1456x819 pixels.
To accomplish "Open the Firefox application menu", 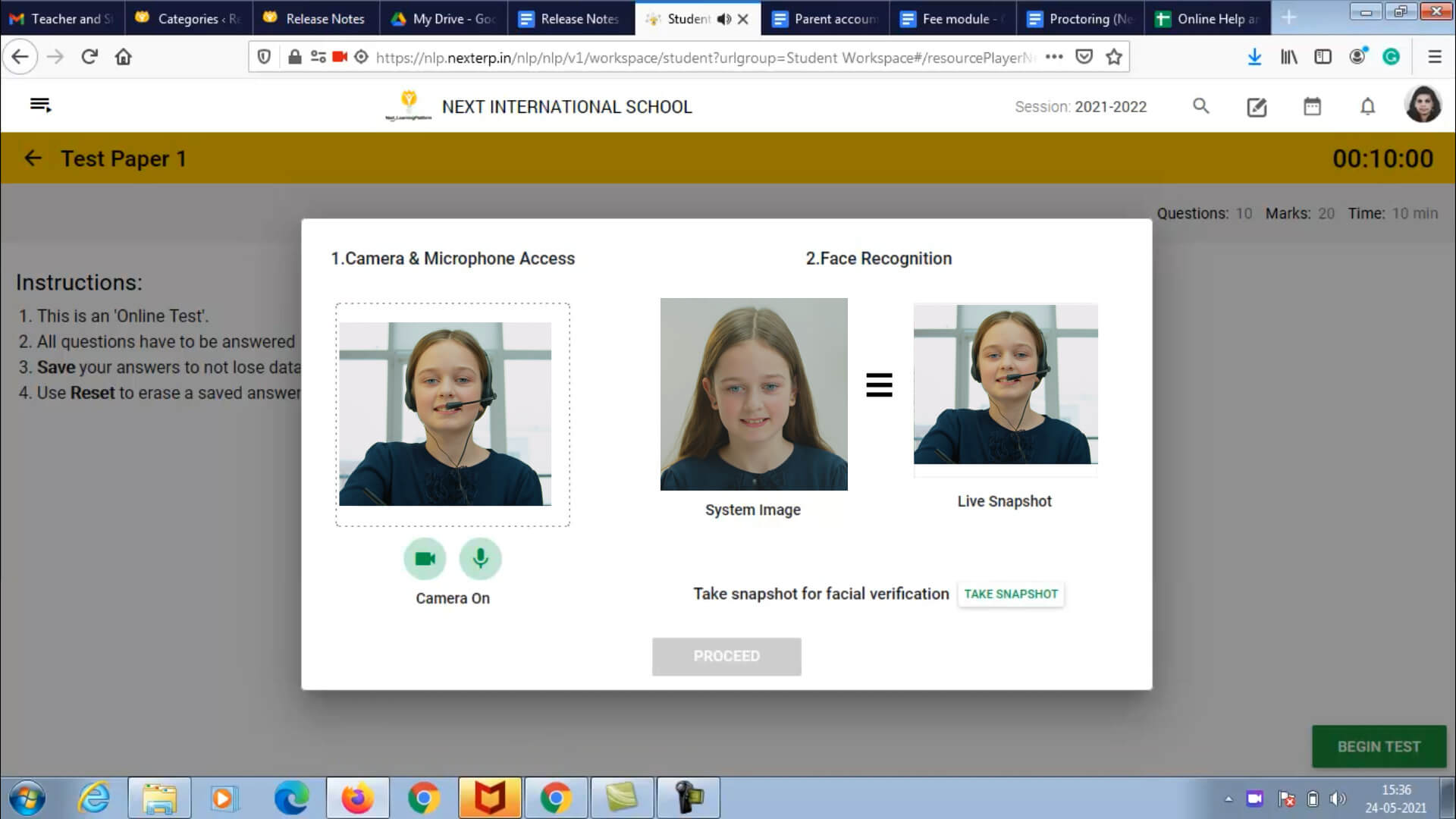I will (x=1434, y=57).
